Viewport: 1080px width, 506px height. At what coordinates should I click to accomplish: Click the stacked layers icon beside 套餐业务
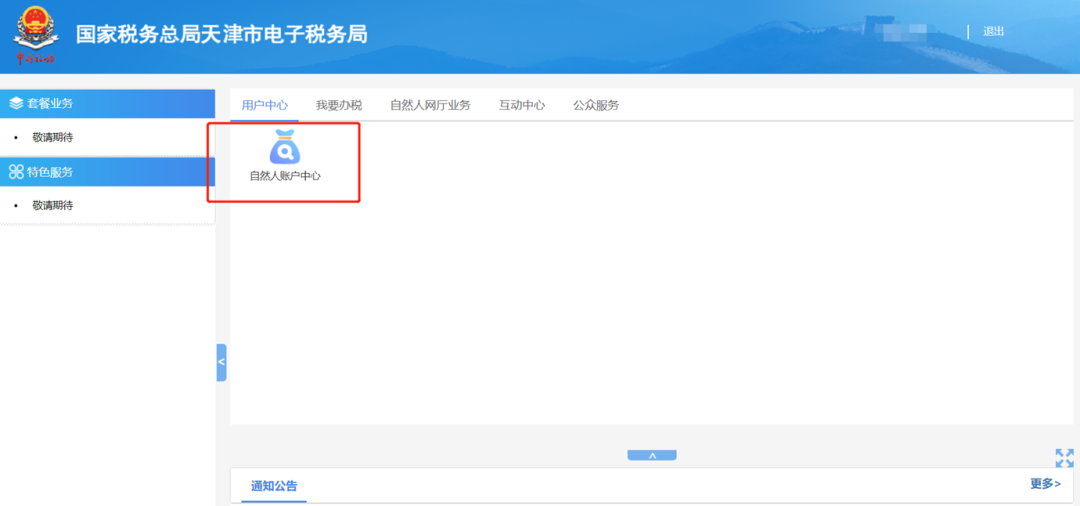[x=16, y=103]
